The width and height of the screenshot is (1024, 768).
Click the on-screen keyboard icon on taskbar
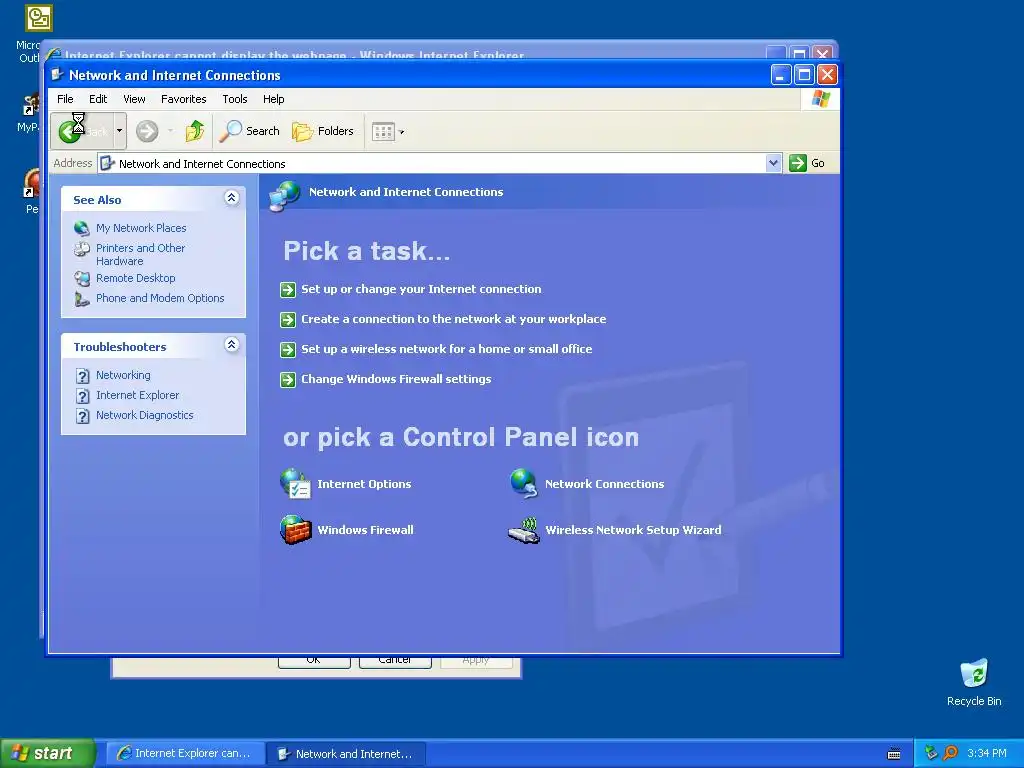click(x=894, y=754)
